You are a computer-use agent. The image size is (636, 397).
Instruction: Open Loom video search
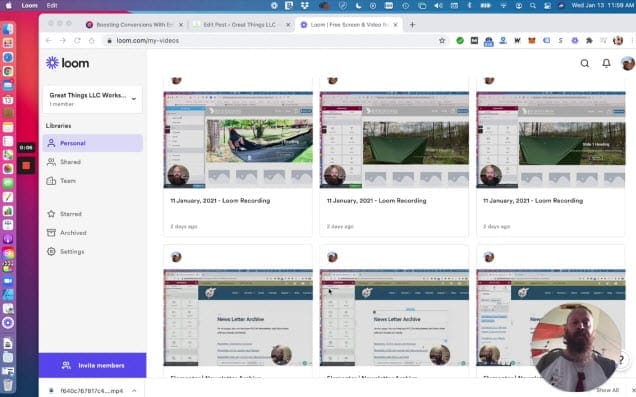(584, 63)
